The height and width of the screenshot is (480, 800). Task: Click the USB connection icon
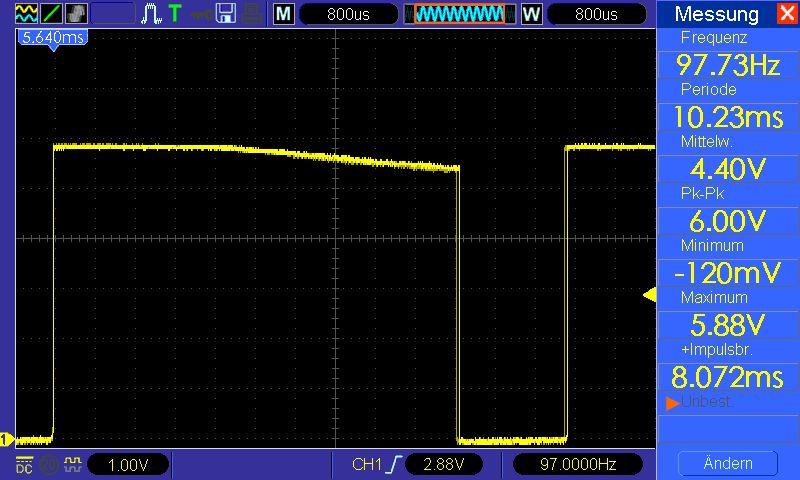[x=201, y=14]
